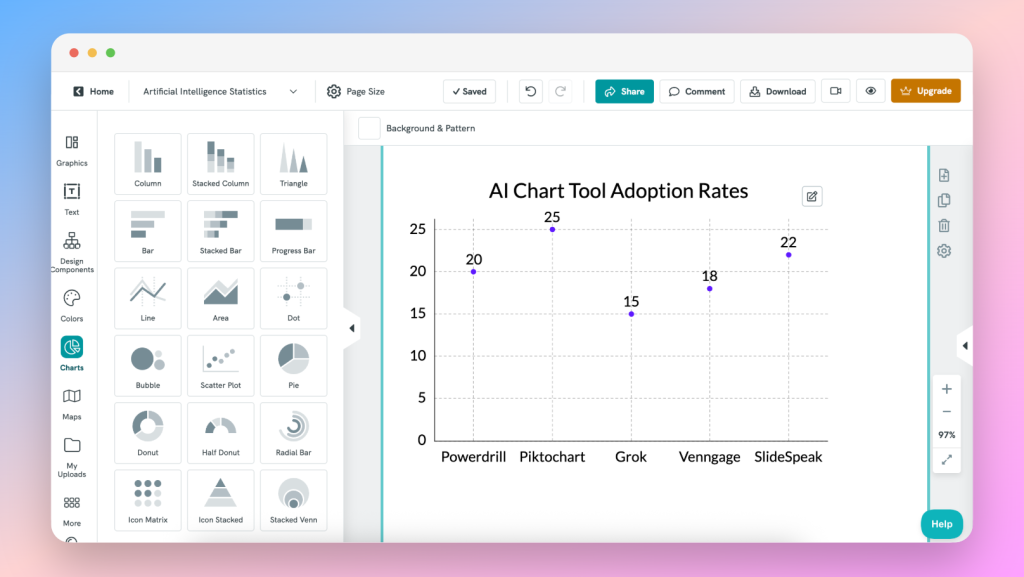Image resolution: width=1024 pixels, height=577 pixels.
Task: Insert a Column chart
Action: [148, 164]
